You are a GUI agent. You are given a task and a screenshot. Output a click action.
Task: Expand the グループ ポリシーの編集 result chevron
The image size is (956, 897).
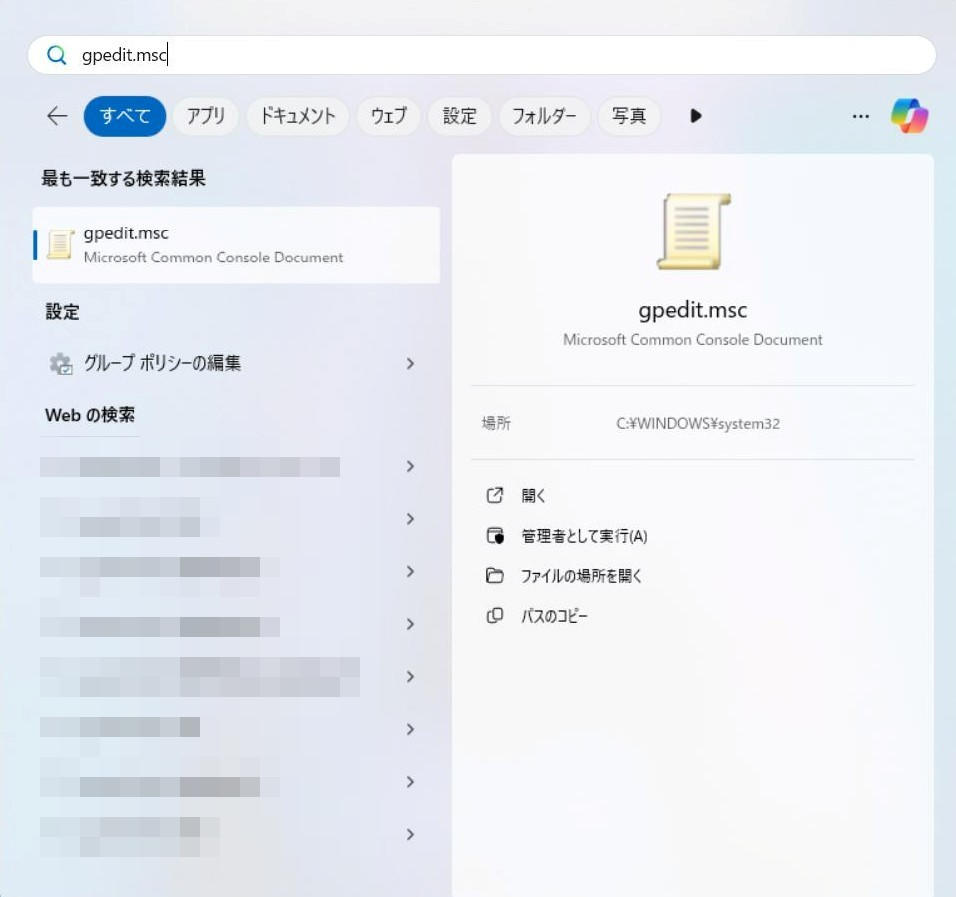click(410, 364)
